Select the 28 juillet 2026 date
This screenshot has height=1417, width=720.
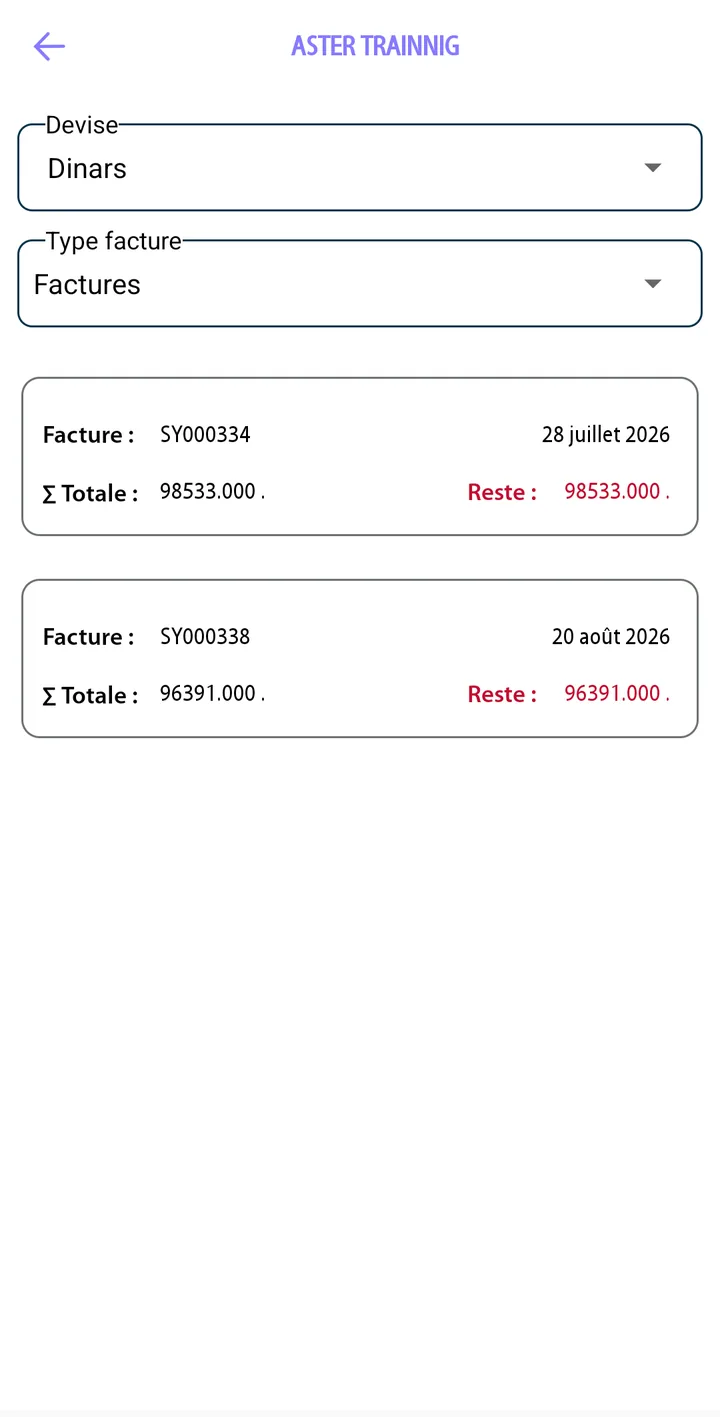(606, 435)
